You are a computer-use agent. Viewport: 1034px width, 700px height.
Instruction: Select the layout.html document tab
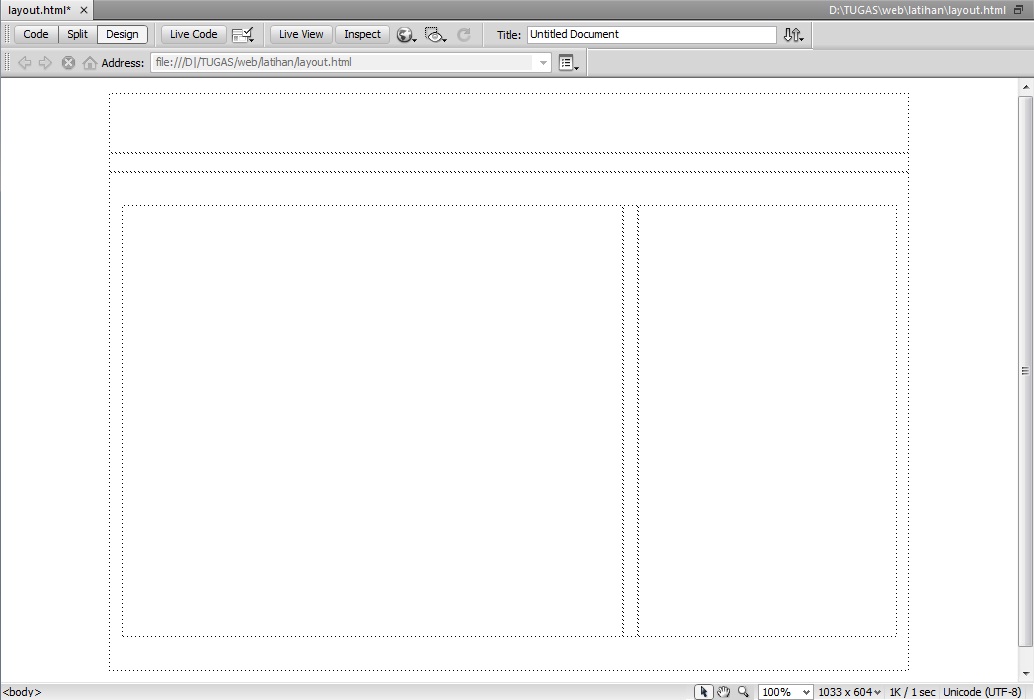click(42, 9)
